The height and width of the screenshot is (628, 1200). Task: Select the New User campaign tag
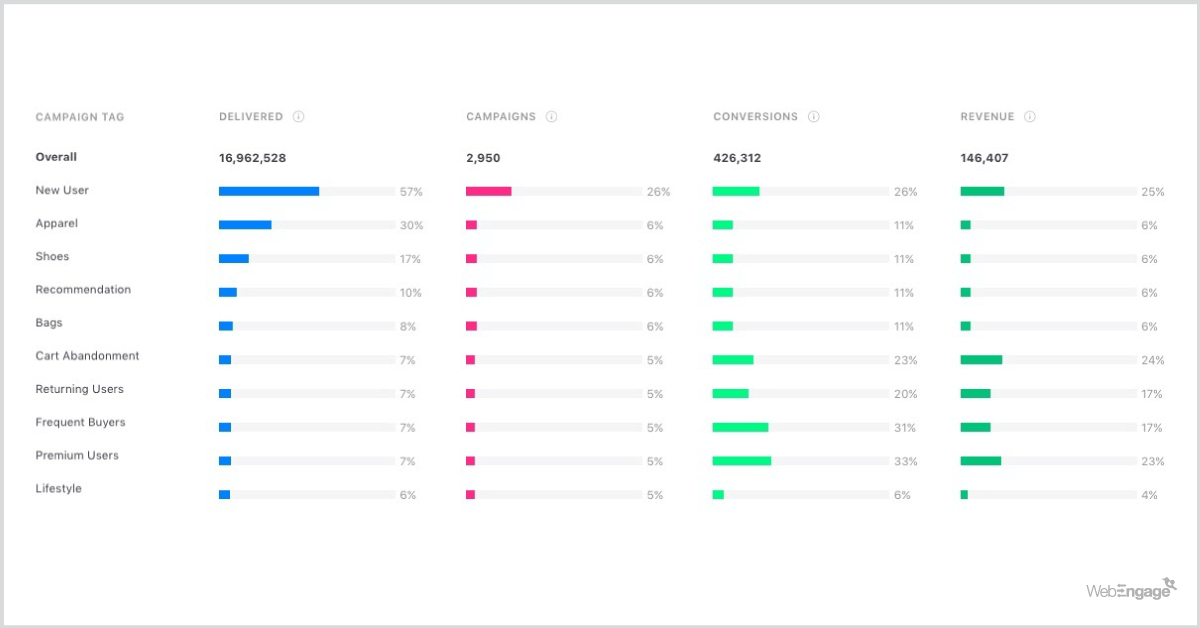tap(62, 190)
